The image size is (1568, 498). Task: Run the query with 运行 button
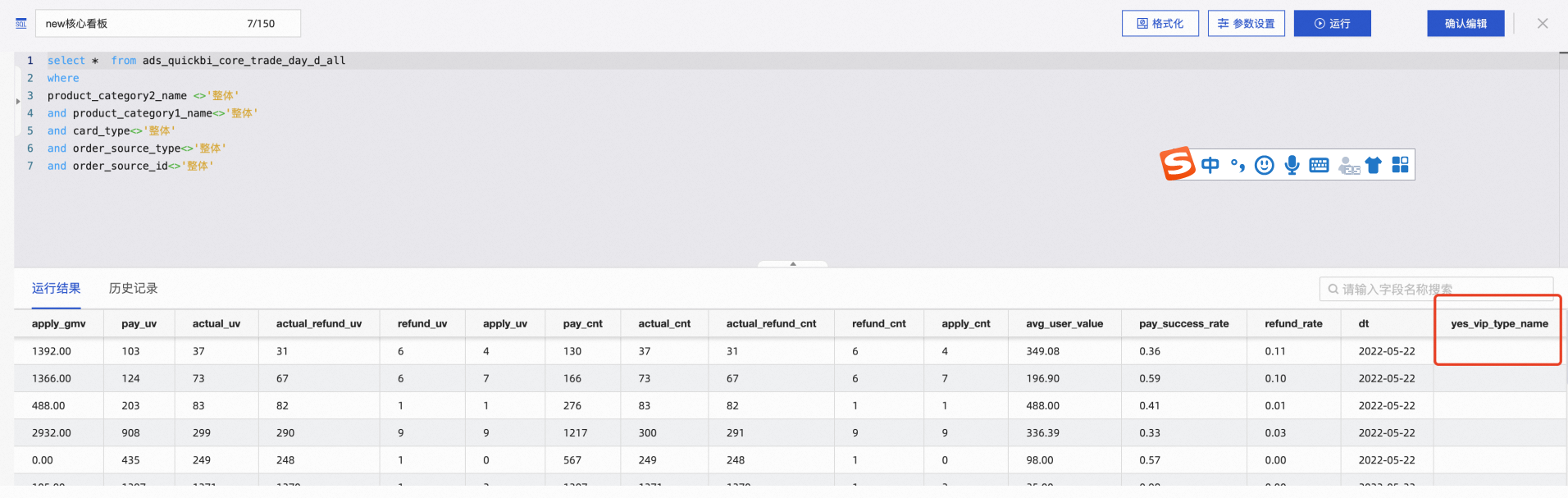pos(1332,24)
